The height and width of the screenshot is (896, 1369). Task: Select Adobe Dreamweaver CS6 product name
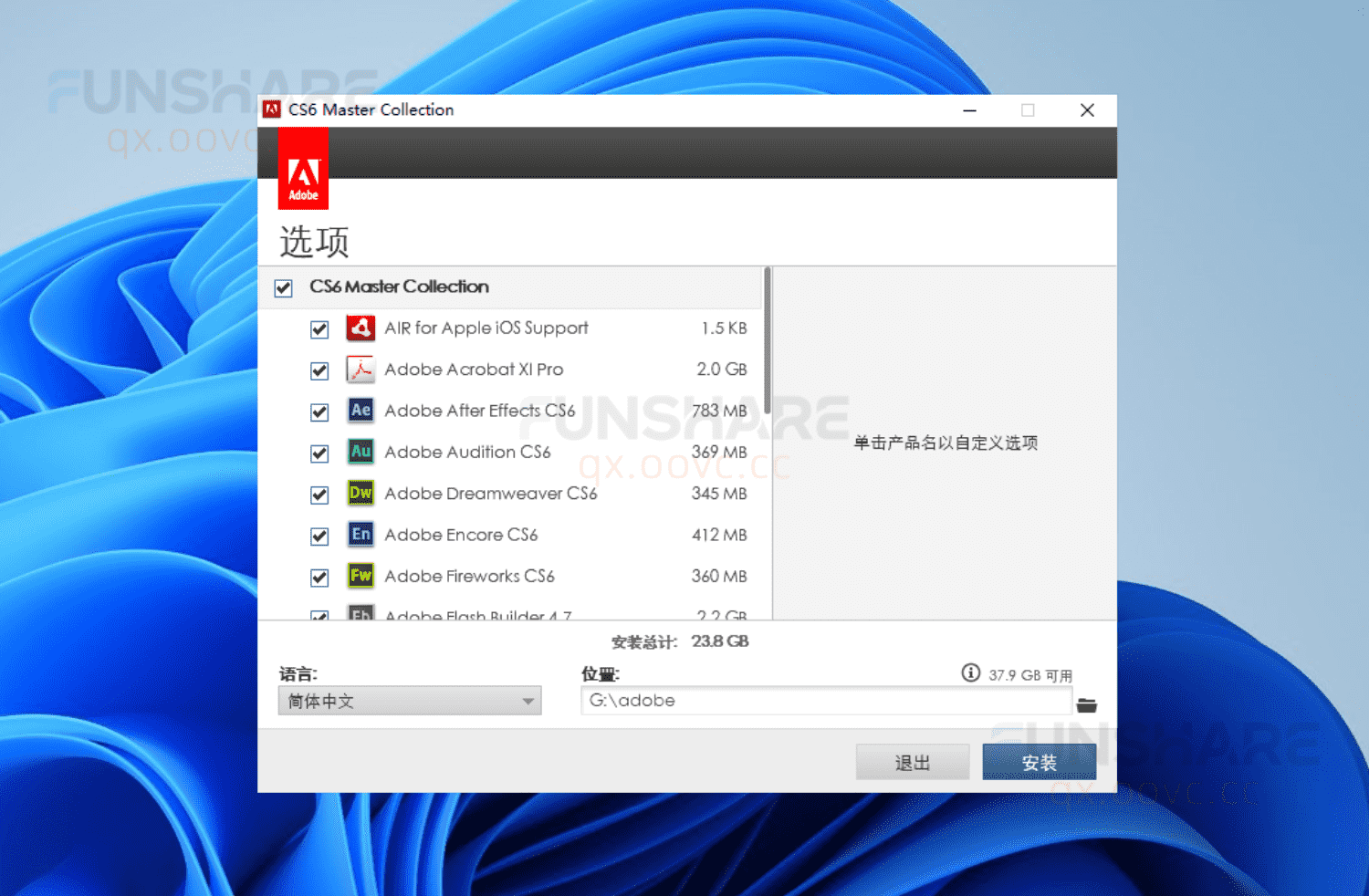pyautogui.click(x=491, y=494)
